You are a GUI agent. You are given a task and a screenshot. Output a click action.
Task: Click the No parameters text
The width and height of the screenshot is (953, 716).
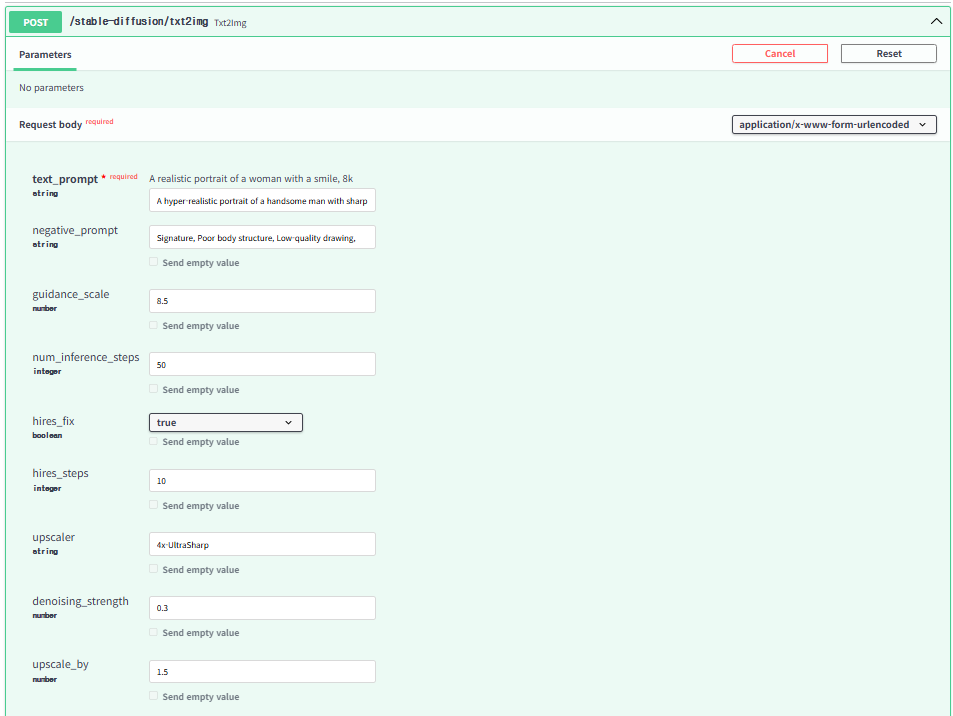click(51, 88)
